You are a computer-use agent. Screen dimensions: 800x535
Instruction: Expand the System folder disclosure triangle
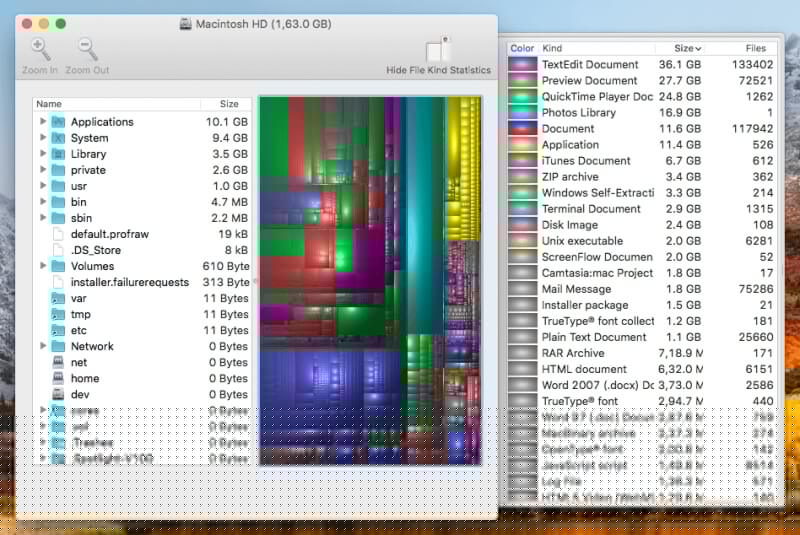(x=43, y=138)
